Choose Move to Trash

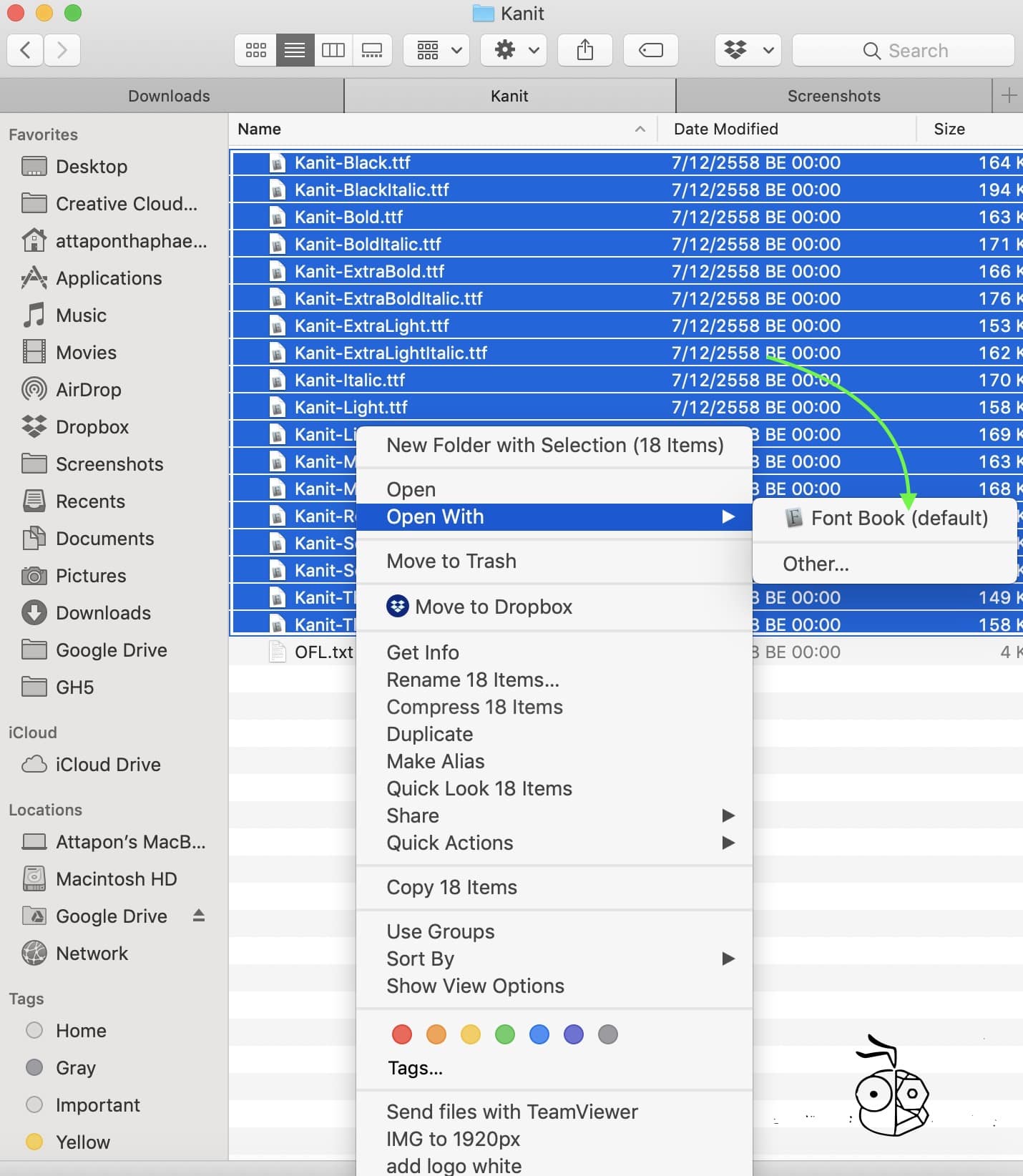pos(554,561)
